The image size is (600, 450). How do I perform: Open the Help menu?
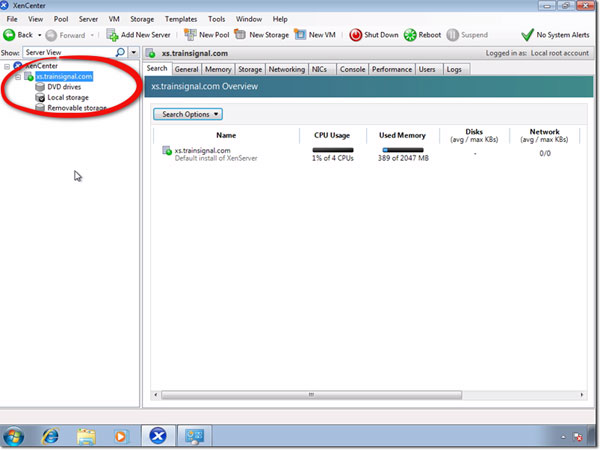[x=280, y=19]
